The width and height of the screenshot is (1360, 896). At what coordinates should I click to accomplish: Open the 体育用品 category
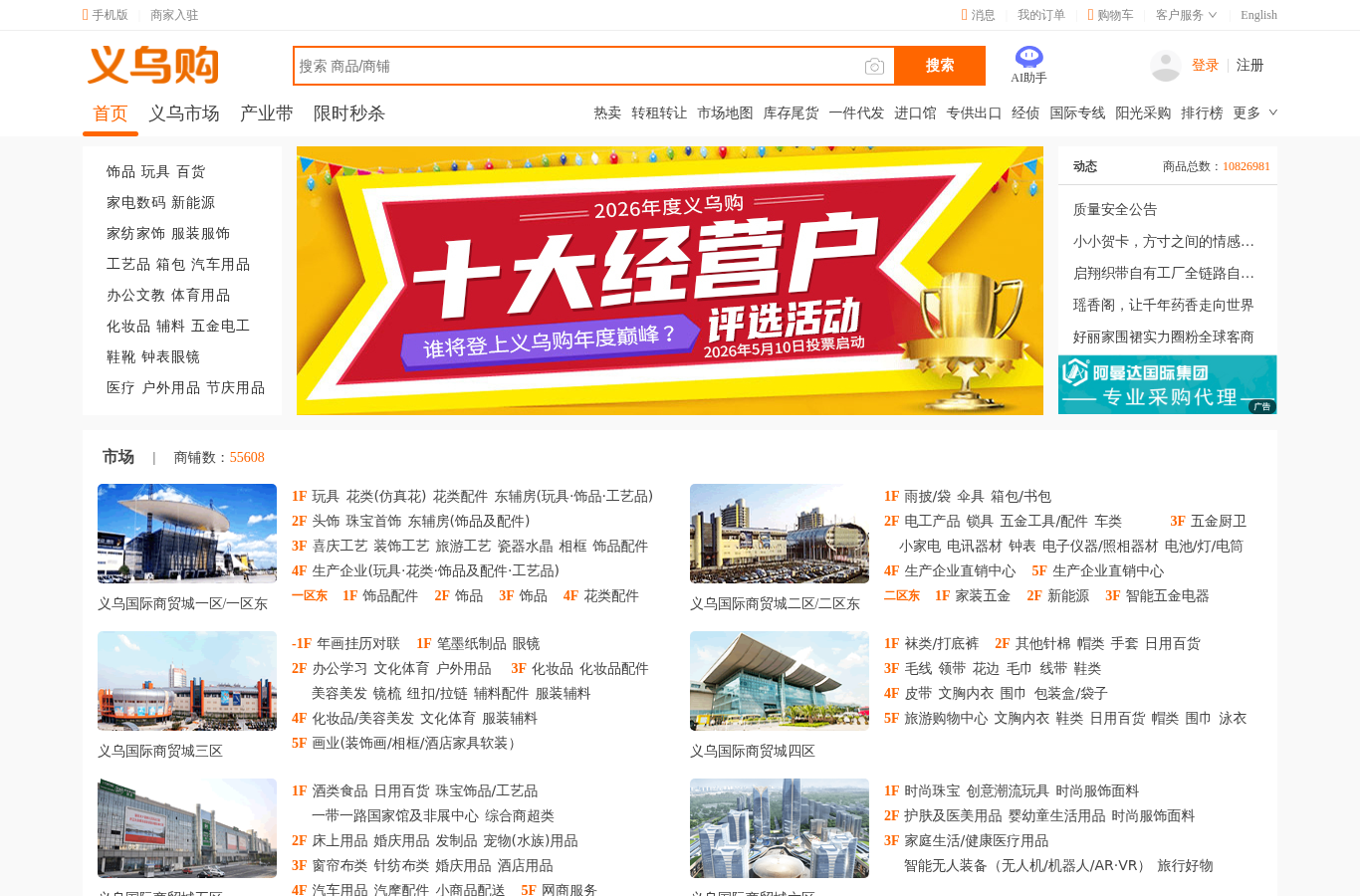point(200,295)
